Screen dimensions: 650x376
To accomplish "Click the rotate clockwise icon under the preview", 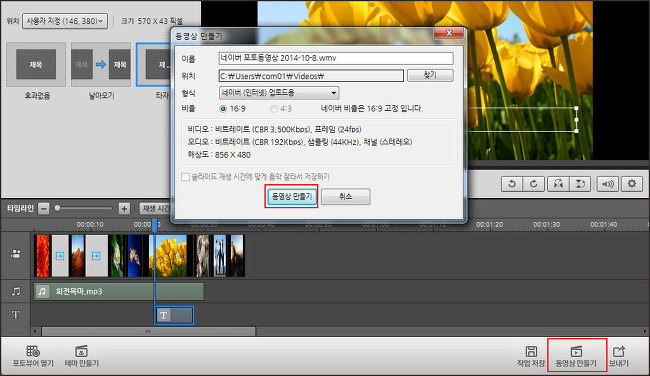I will tap(533, 184).
